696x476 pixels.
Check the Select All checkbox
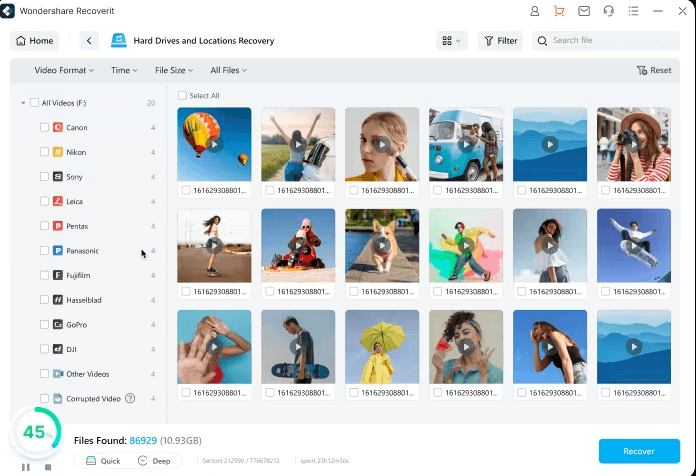182,95
